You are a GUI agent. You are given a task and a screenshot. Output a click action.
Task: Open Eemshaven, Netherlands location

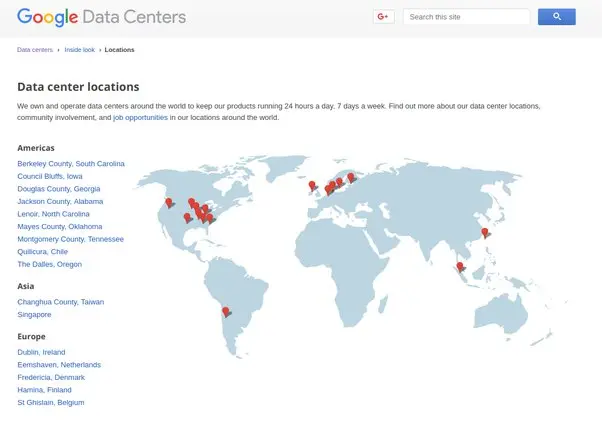coord(59,365)
